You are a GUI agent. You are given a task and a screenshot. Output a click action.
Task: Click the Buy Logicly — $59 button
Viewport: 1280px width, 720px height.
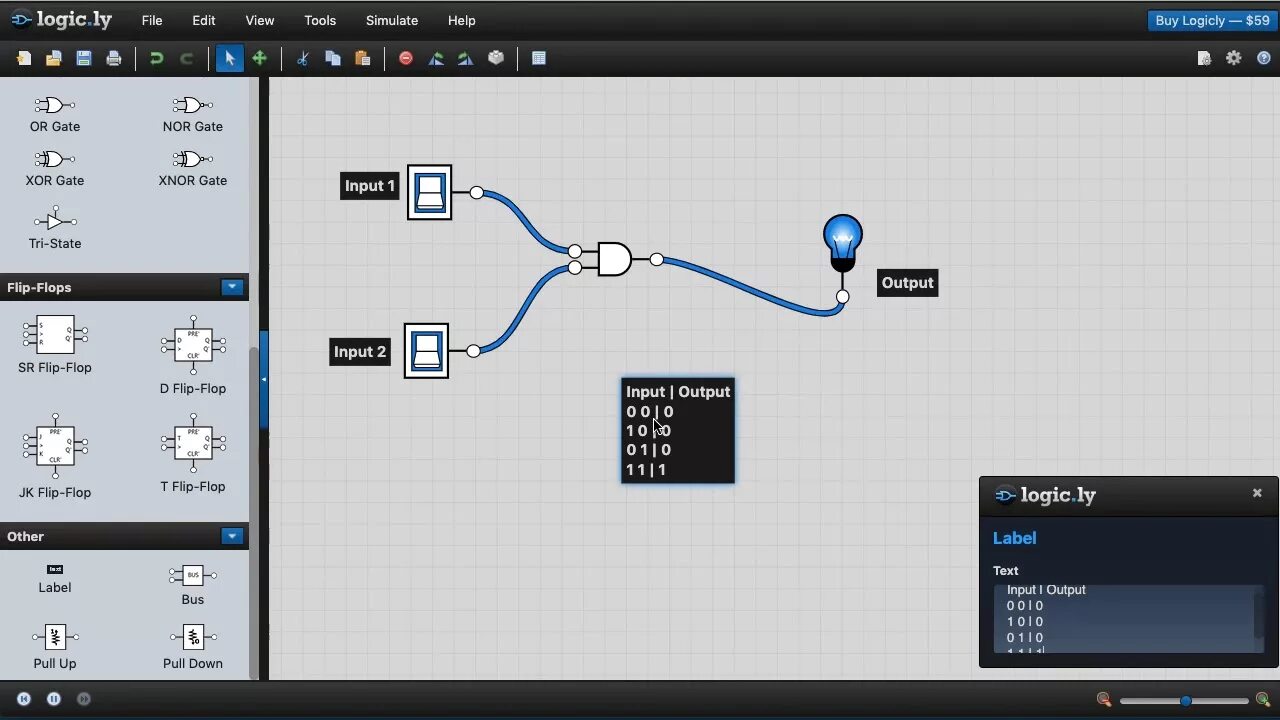coord(1211,20)
